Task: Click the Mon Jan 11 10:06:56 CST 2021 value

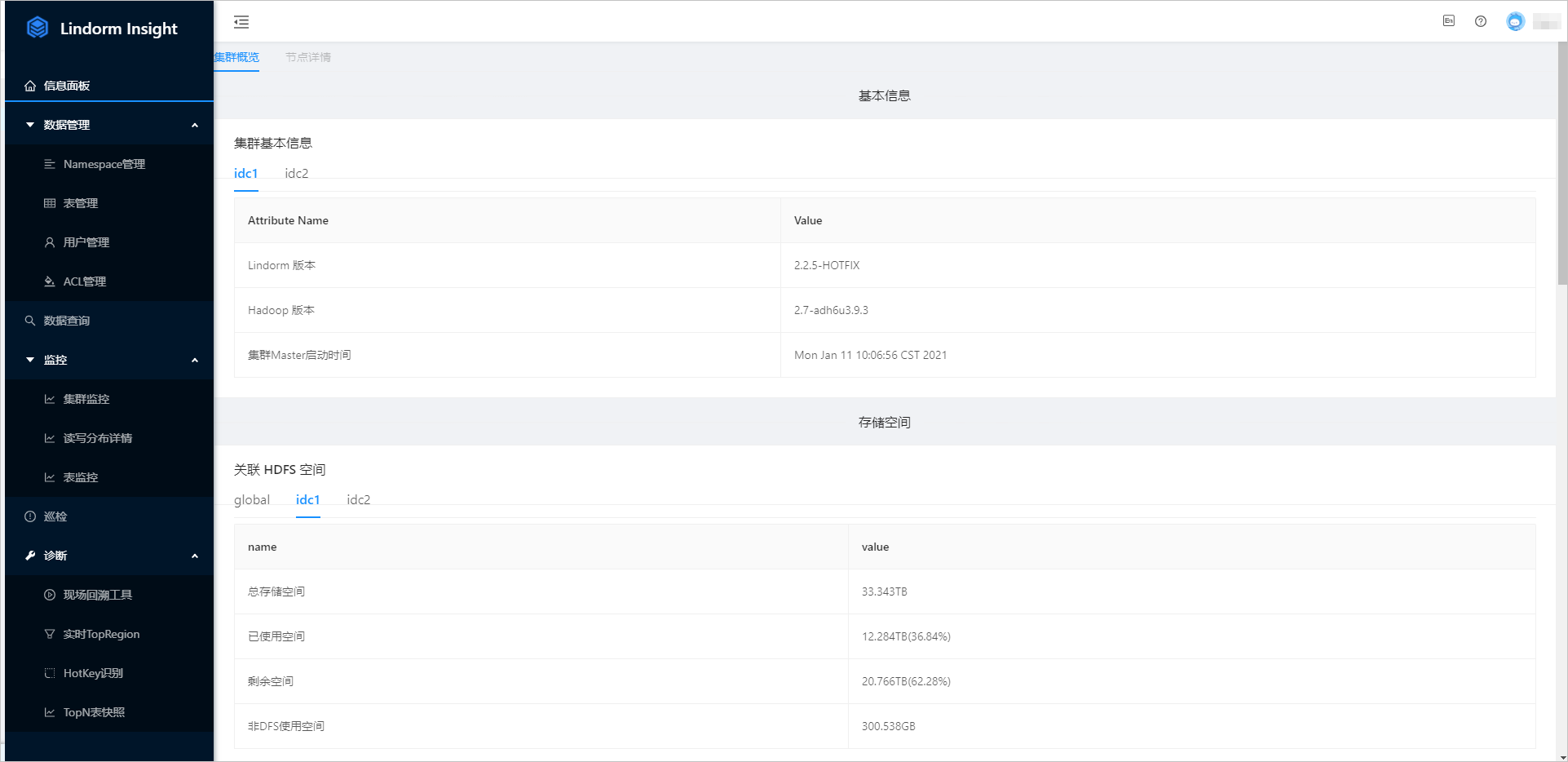Action: (x=870, y=355)
